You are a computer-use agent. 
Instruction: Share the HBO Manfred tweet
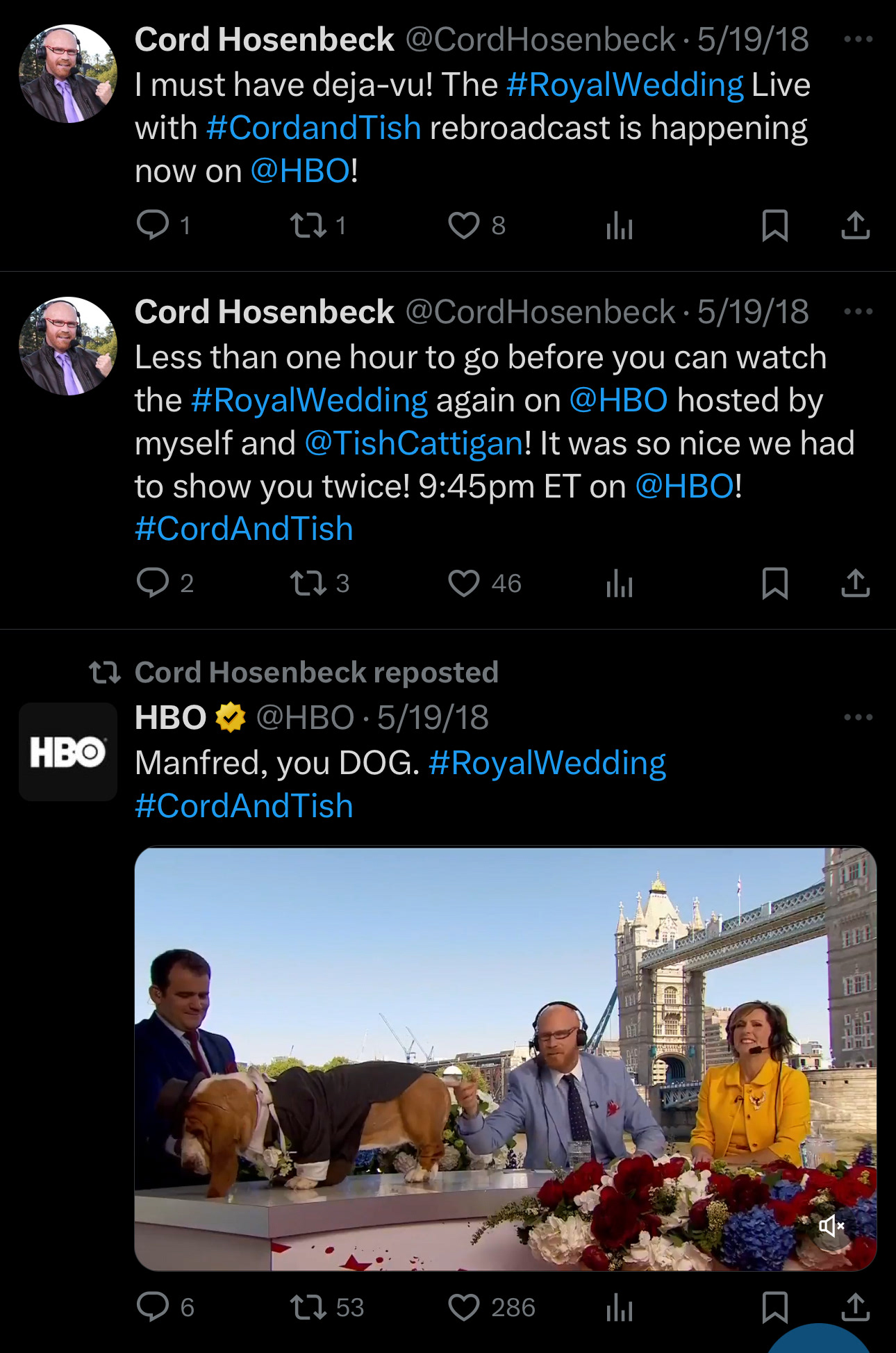(x=855, y=1307)
